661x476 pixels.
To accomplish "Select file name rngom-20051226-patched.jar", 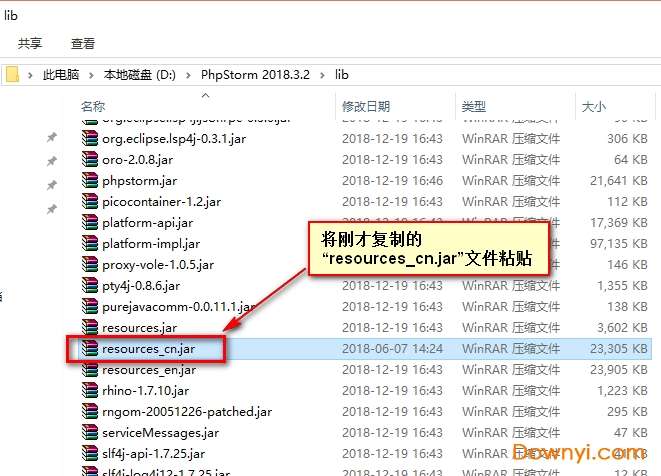I will [187, 412].
